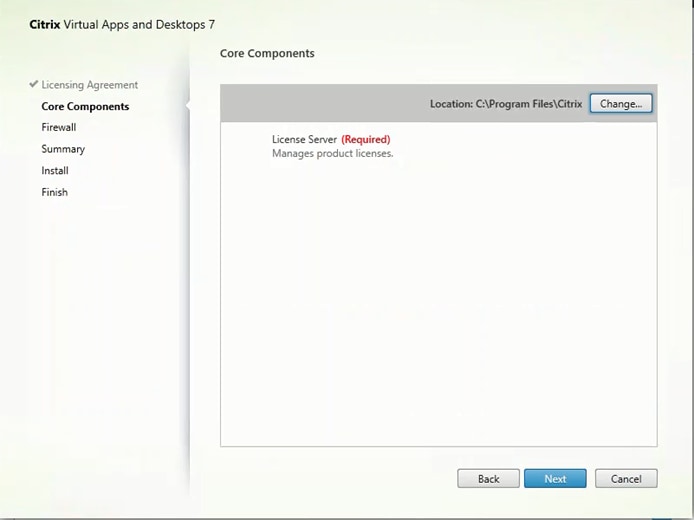Image resolution: width=694 pixels, height=520 pixels.
Task: Select the Licensing Agreement step
Action: pos(89,85)
